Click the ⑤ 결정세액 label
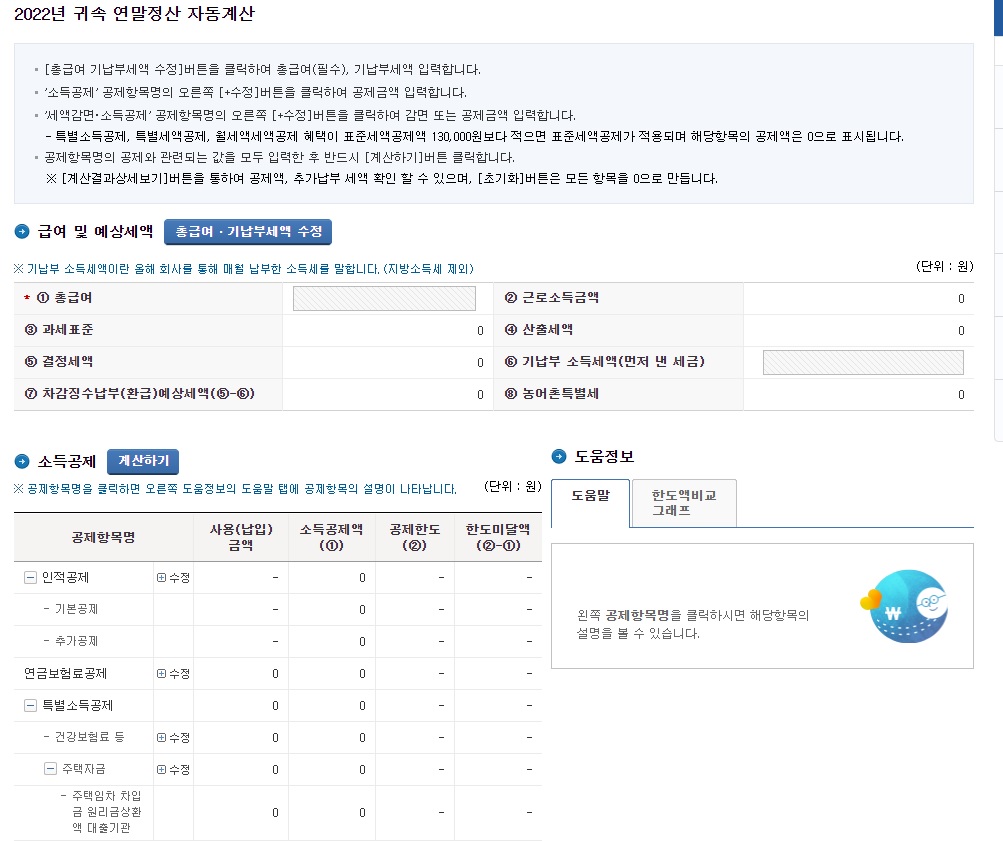 (x=59, y=361)
